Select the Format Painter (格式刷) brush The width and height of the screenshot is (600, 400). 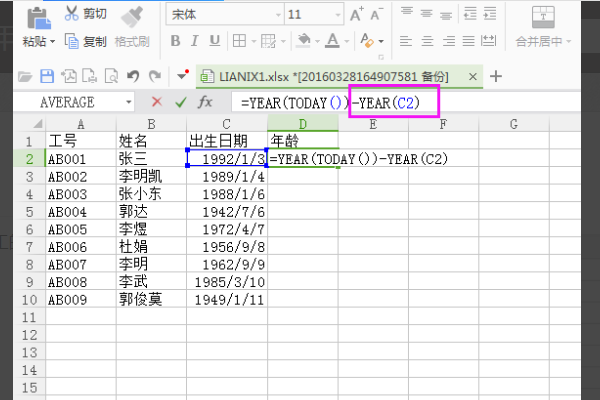pos(132,17)
